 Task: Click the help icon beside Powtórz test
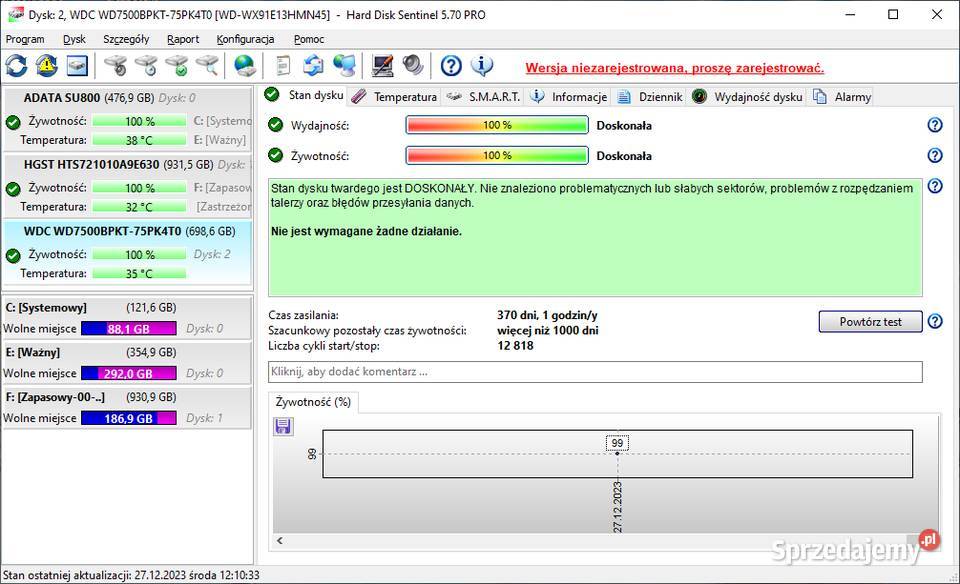click(x=935, y=321)
